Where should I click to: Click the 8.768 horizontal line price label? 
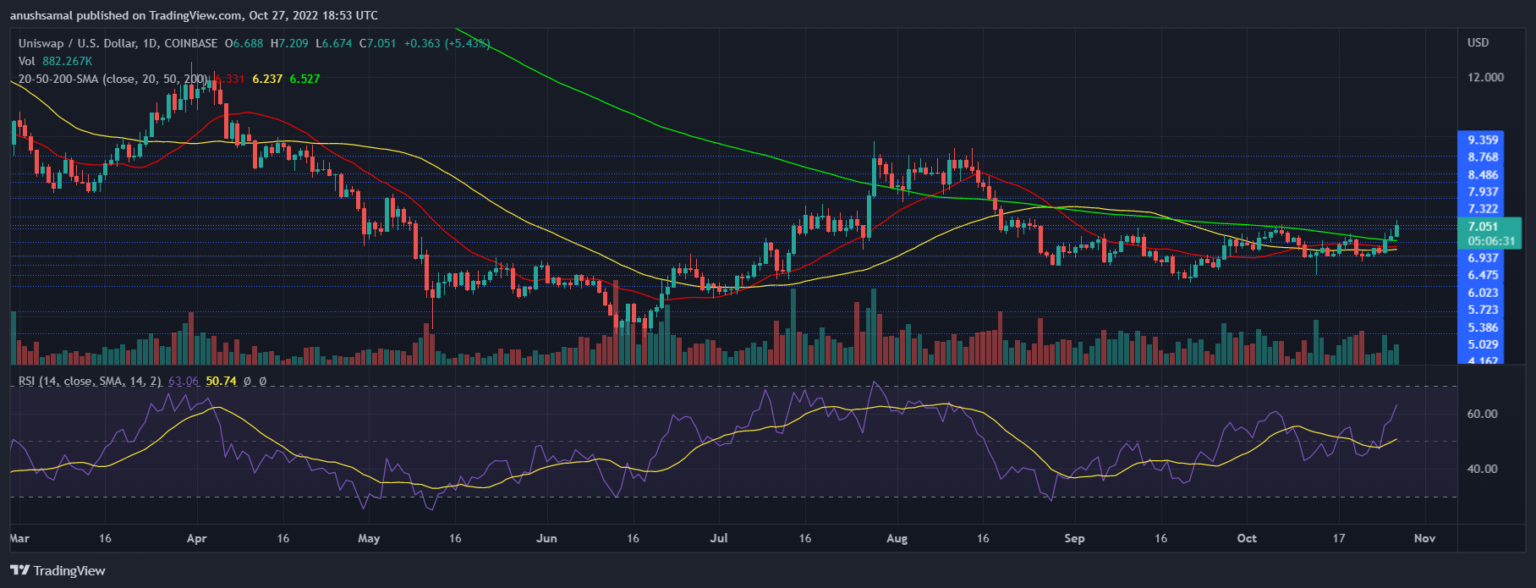click(1483, 157)
